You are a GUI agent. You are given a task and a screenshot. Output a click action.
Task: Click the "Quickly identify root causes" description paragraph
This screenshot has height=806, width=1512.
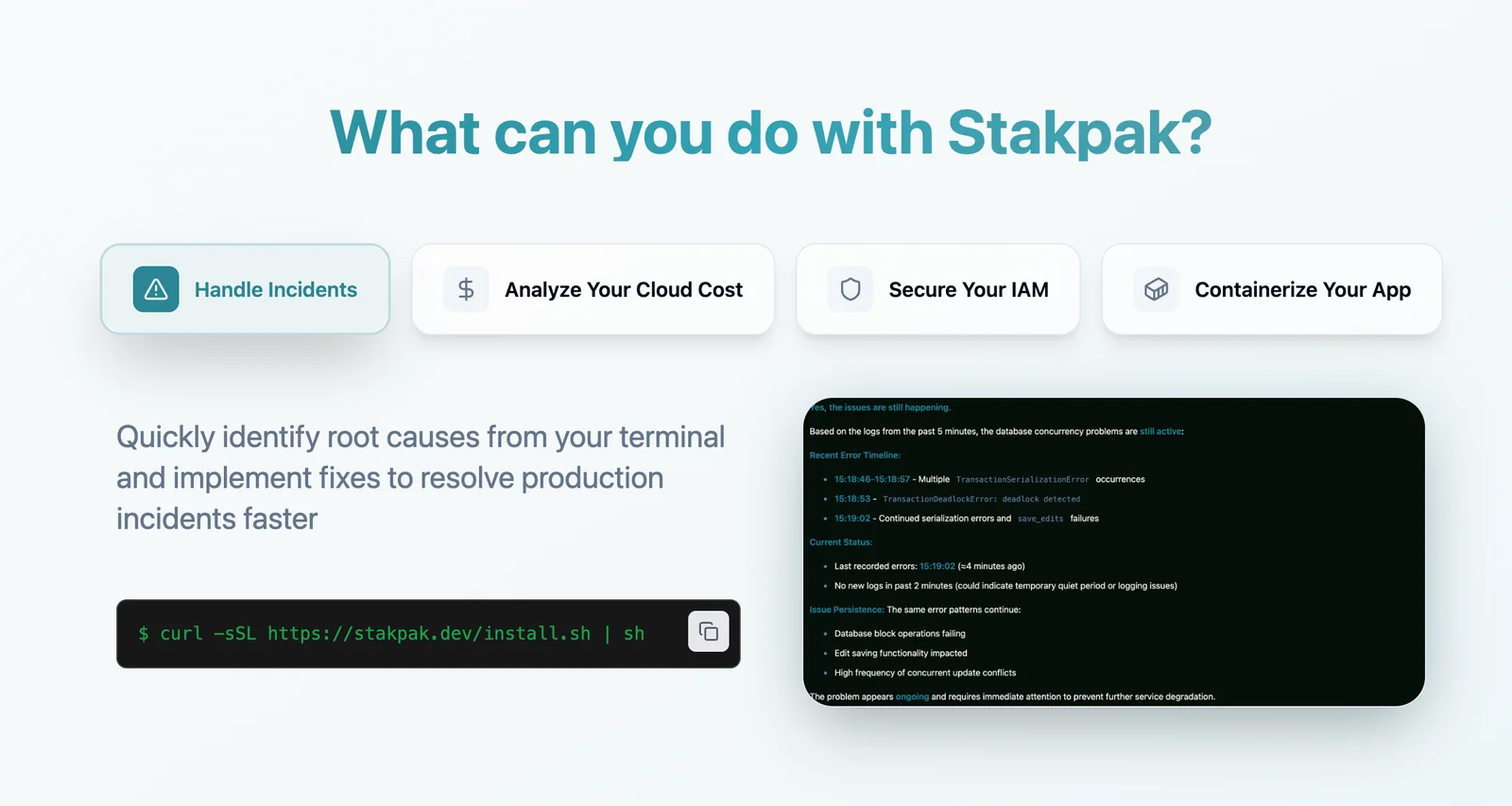pyautogui.click(x=421, y=478)
